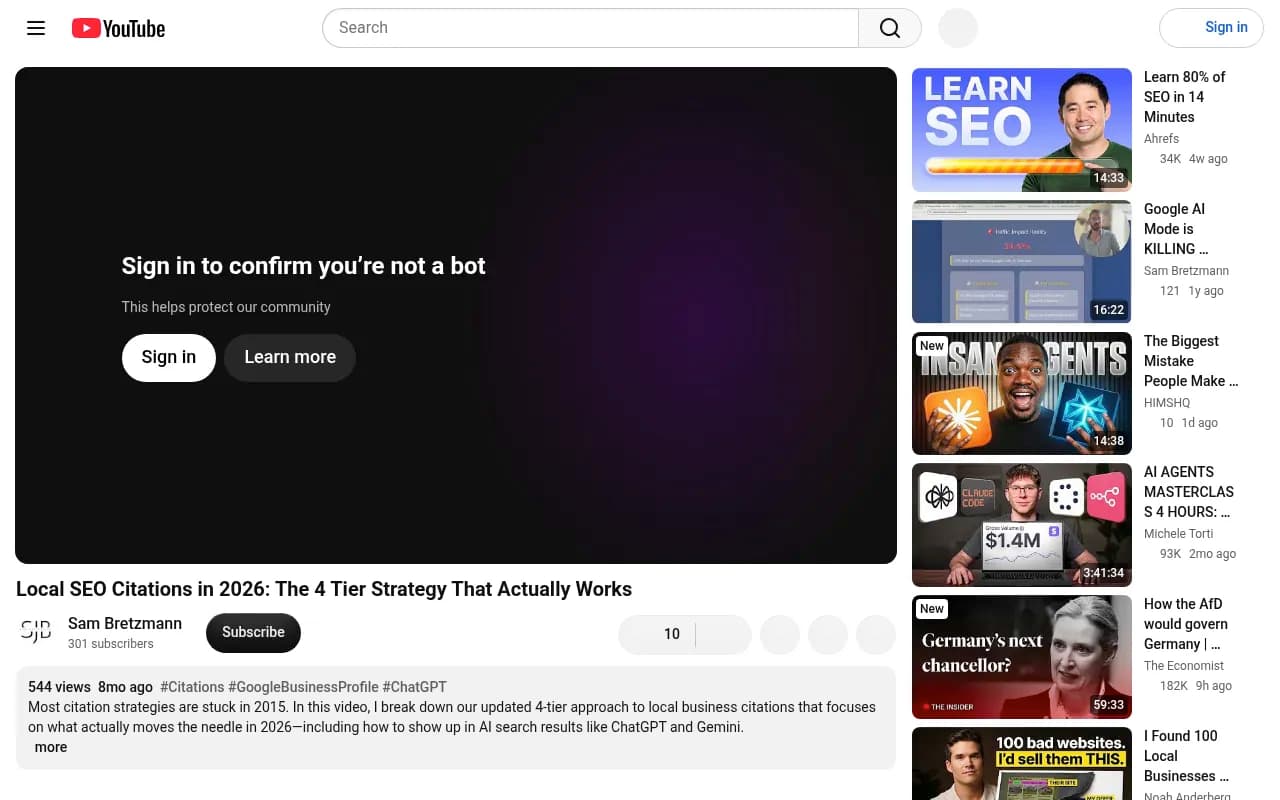Click the white Sign in button in the player
The width and height of the screenshot is (1280, 800).
(x=169, y=357)
